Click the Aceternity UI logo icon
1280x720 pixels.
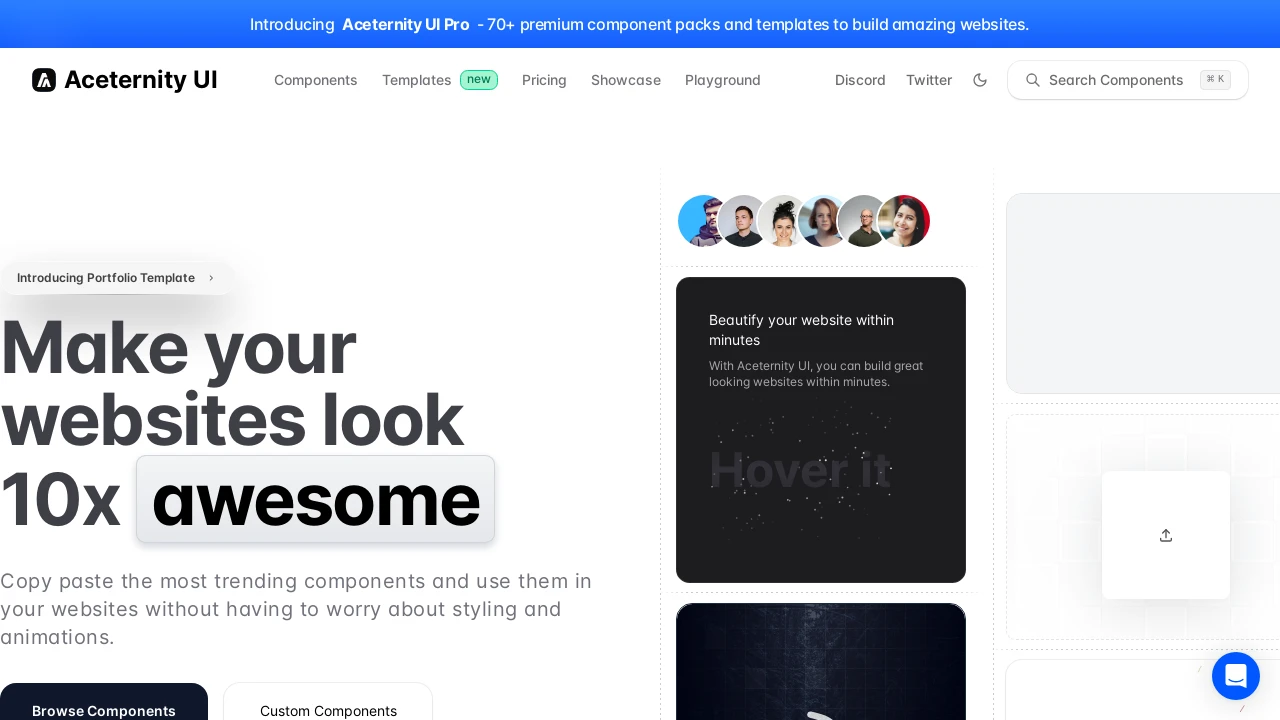44,80
